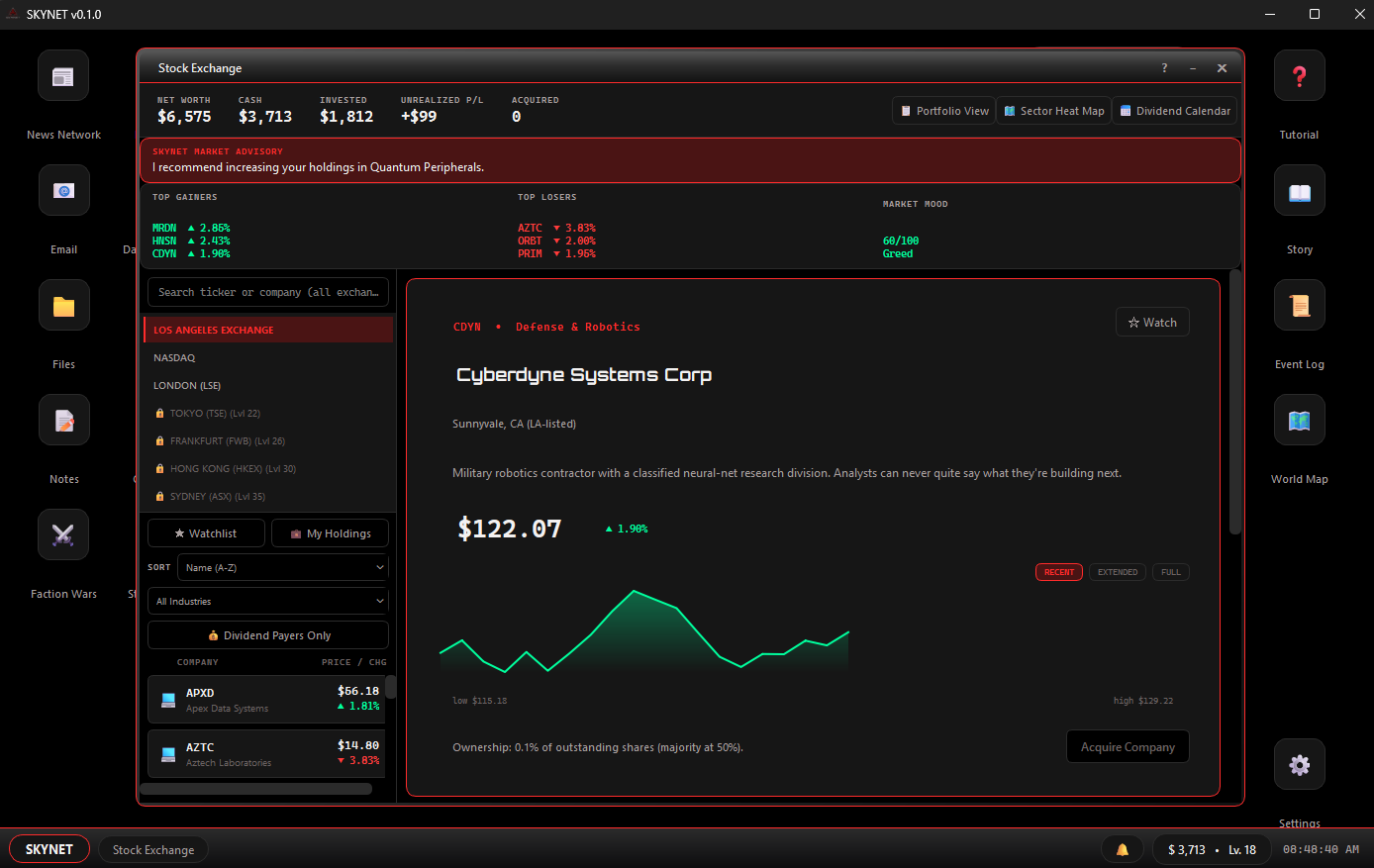Show My Holdings filter
This screenshot has height=868, width=1374.
[330, 533]
